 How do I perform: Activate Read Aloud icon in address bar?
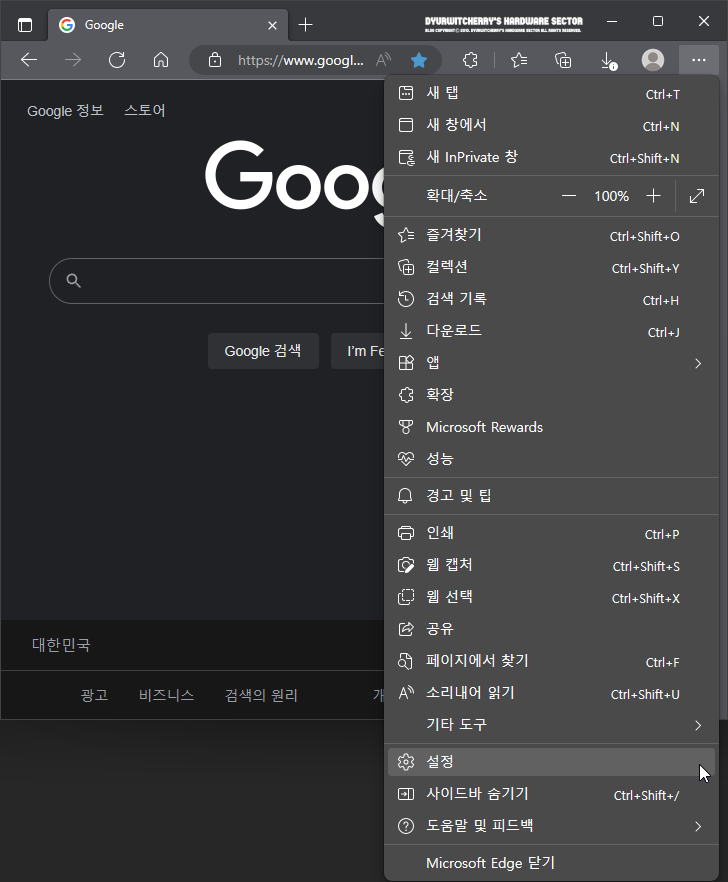(384, 60)
